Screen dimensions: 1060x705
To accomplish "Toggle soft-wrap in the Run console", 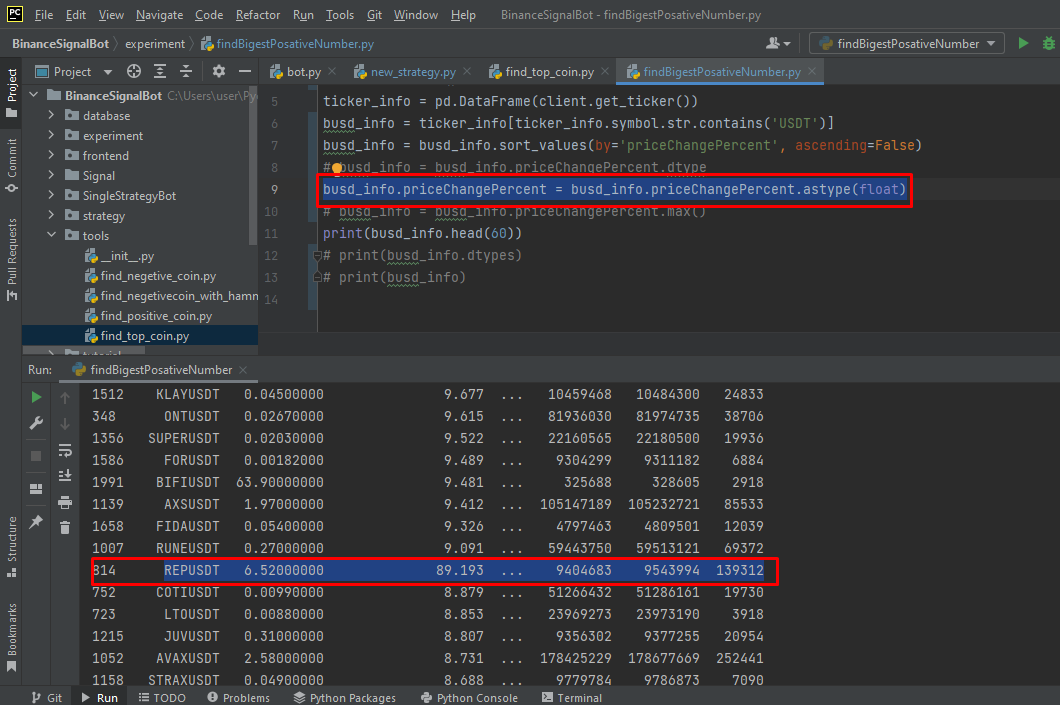I will click(65, 449).
